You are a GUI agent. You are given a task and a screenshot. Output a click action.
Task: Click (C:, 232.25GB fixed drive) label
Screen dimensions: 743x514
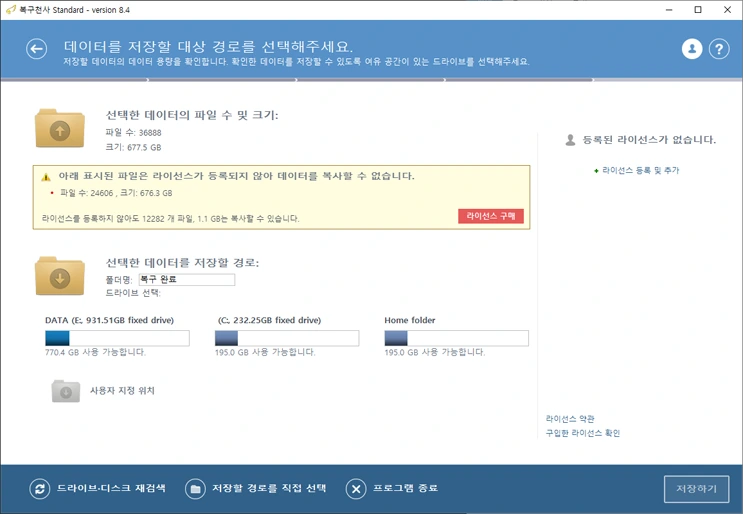[269, 320]
